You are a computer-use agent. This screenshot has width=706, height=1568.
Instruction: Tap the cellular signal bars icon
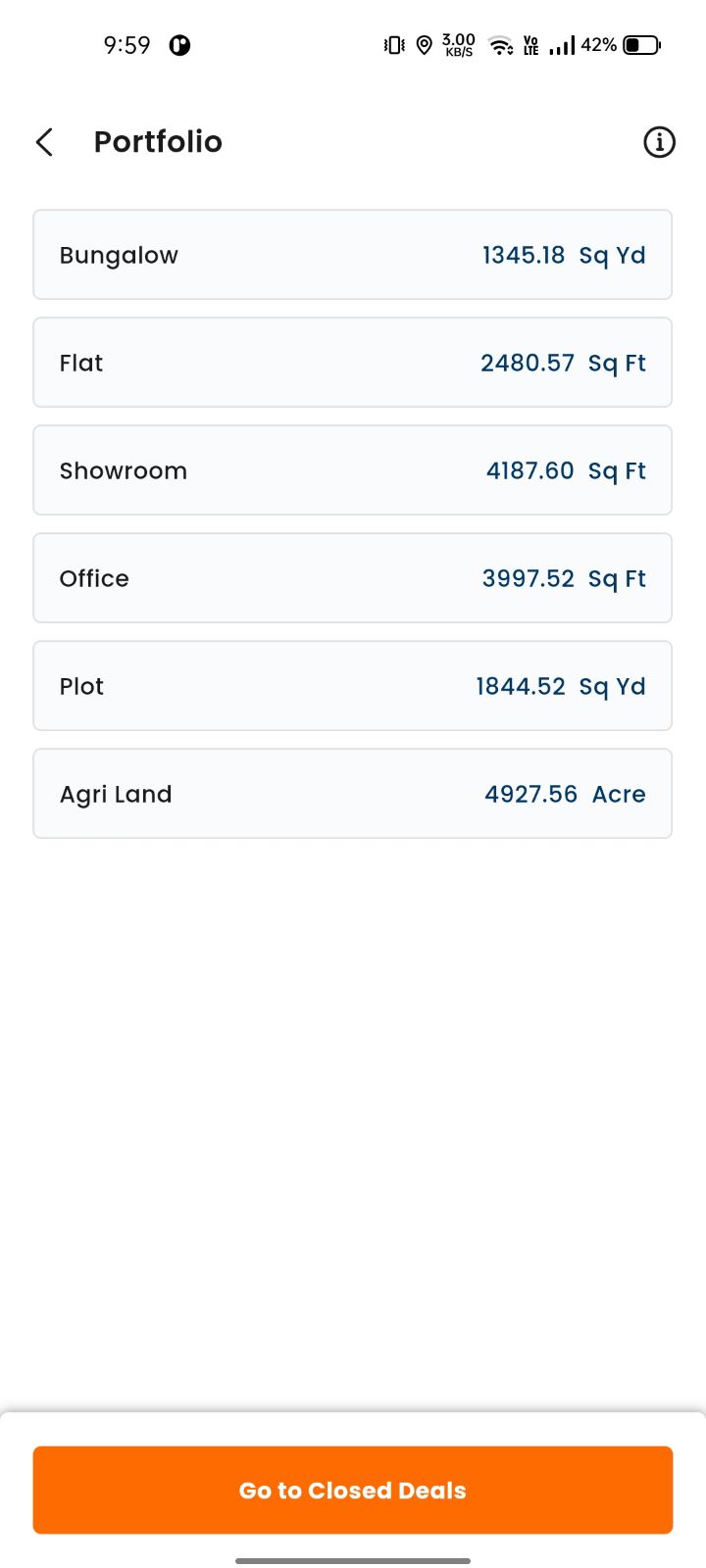[562, 45]
